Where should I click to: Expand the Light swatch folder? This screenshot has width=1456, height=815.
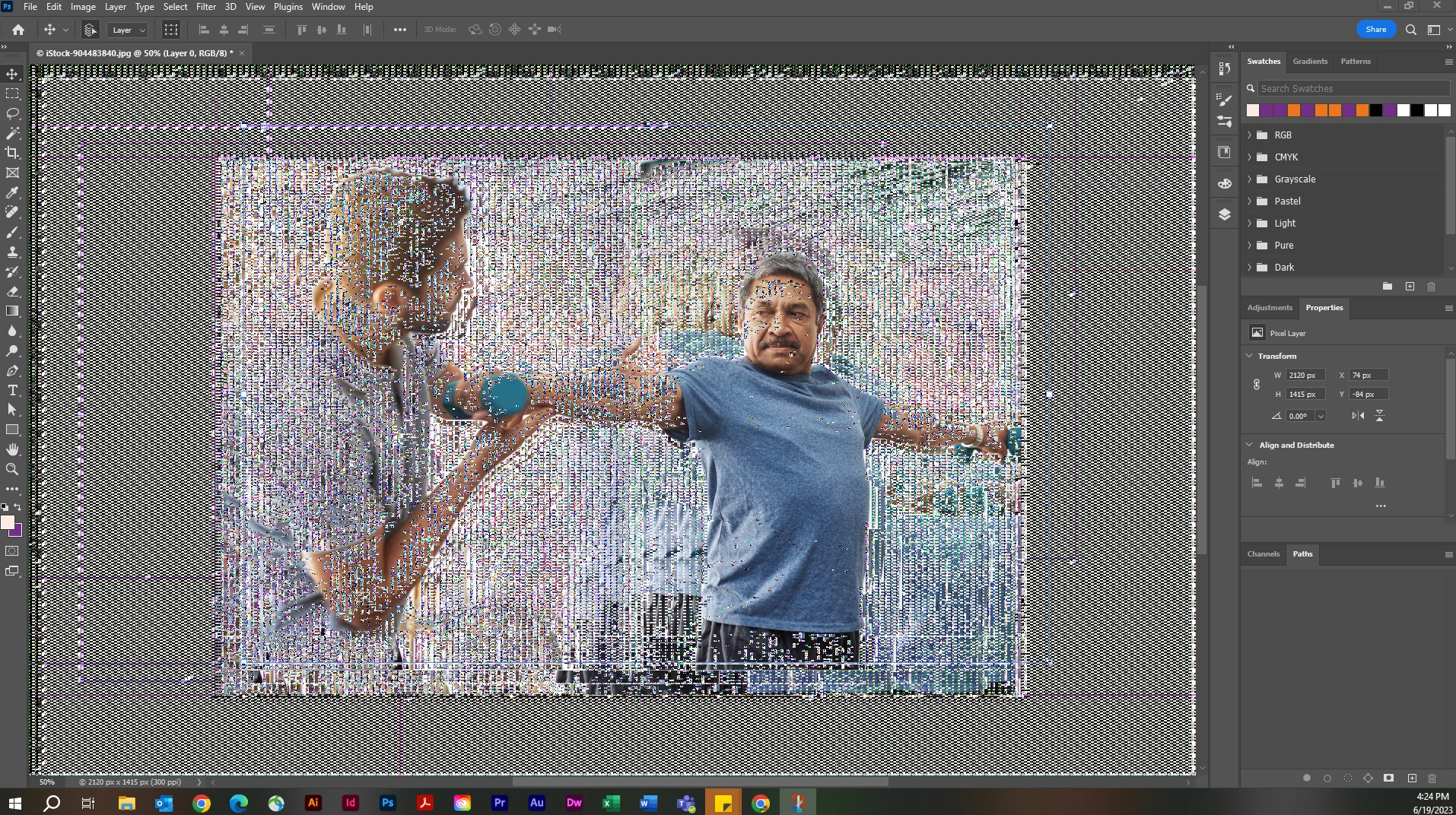tap(1249, 223)
